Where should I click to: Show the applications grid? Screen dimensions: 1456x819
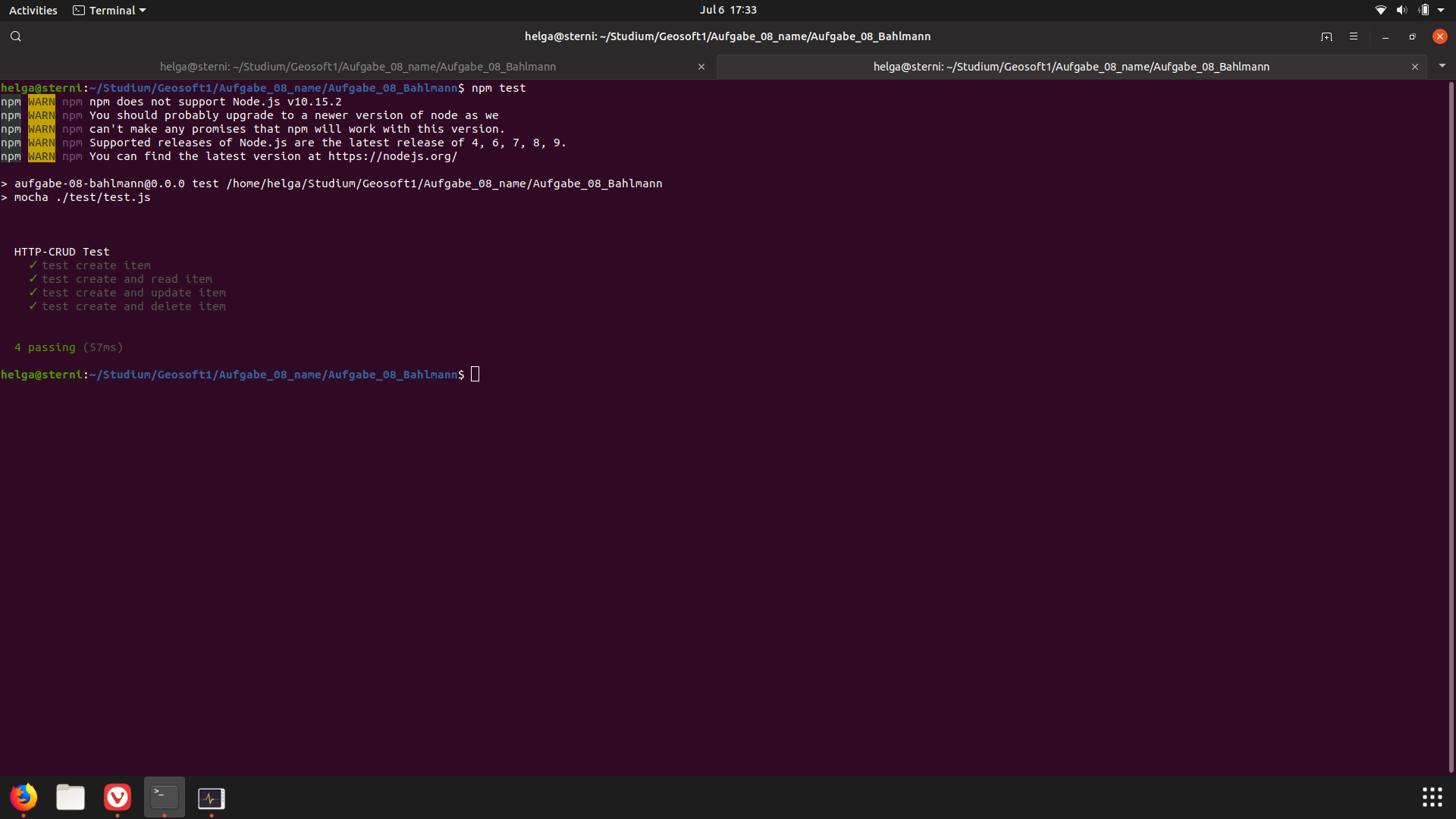coord(1432,797)
